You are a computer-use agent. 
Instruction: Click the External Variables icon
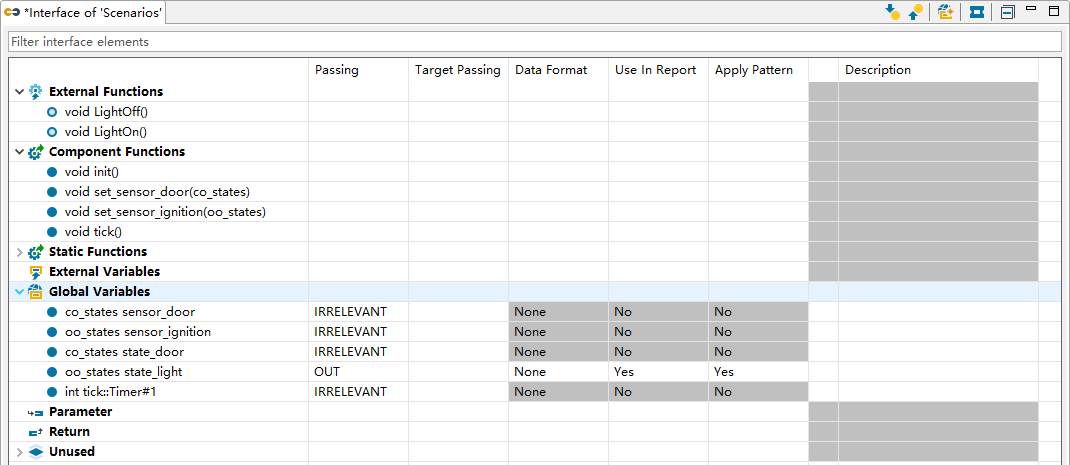(35, 272)
